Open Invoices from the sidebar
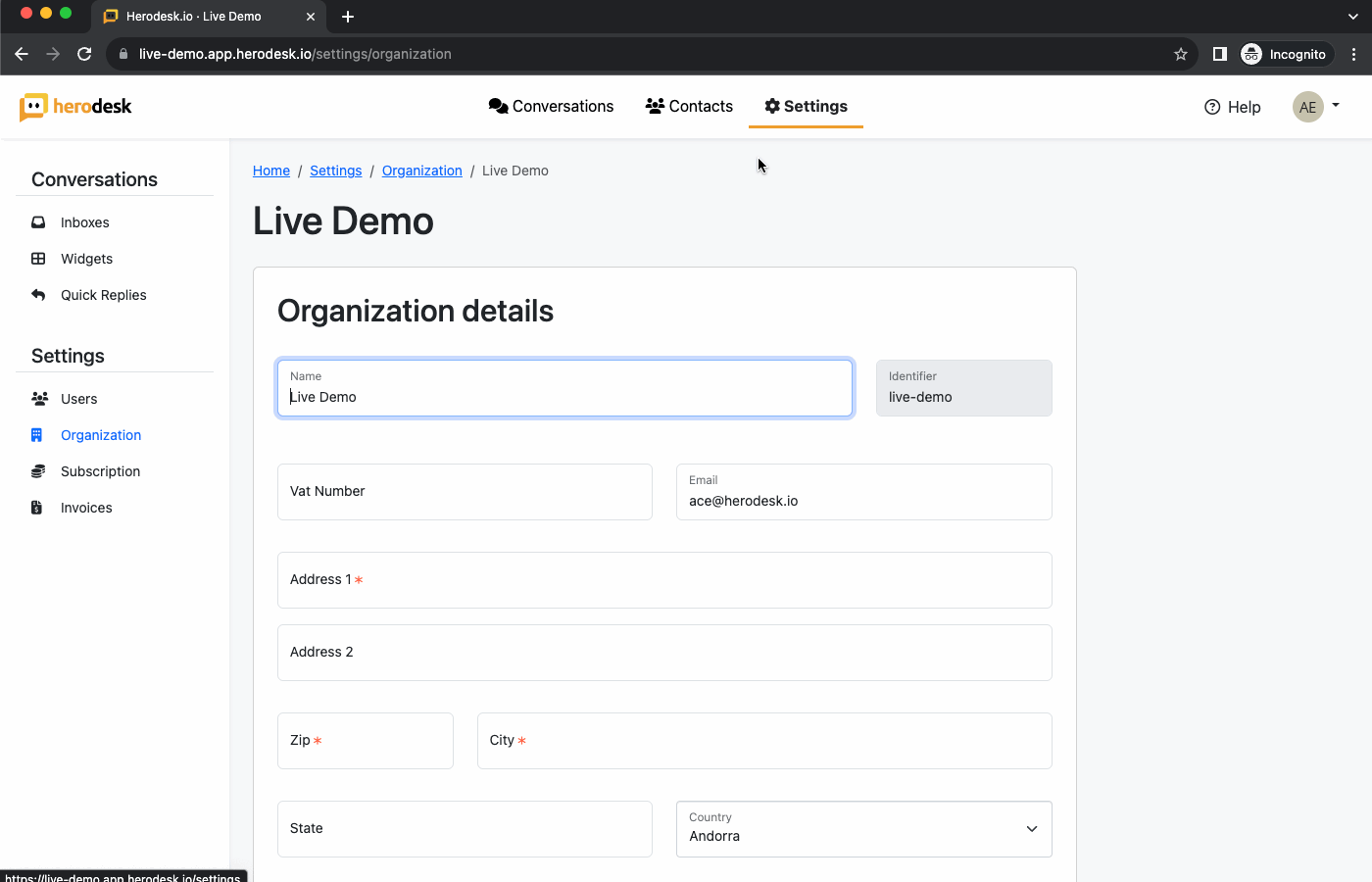The image size is (1372, 882). [x=86, y=508]
